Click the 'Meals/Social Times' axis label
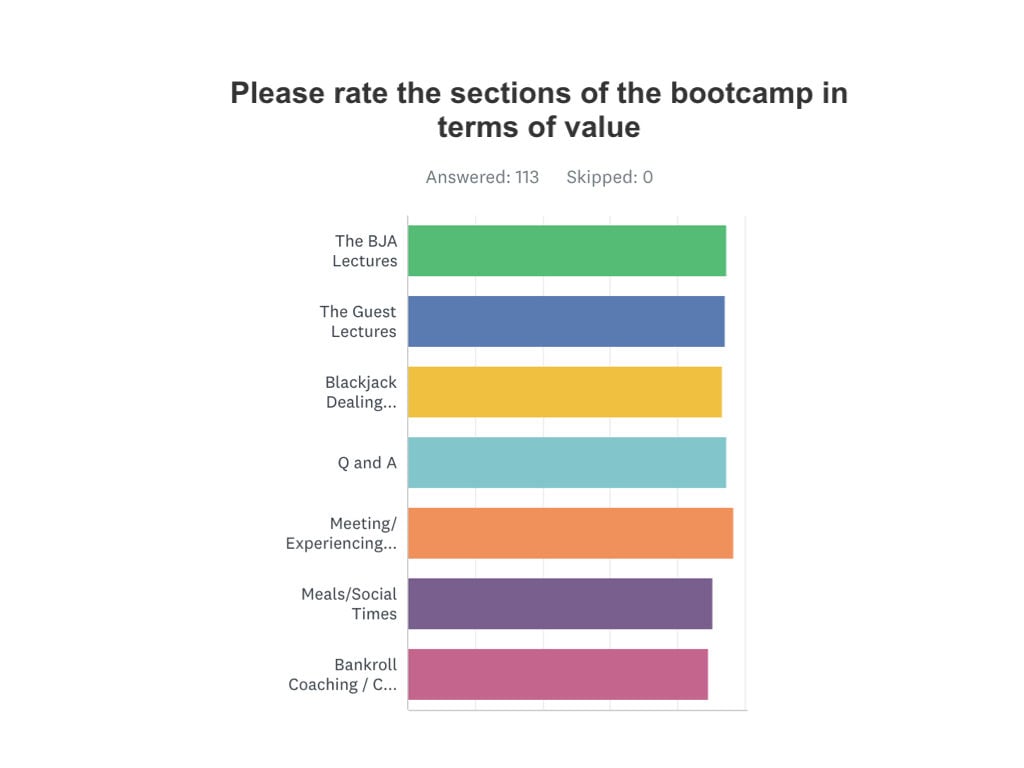The height and width of the screenshot is (768, 1024). tap(349, 603)
